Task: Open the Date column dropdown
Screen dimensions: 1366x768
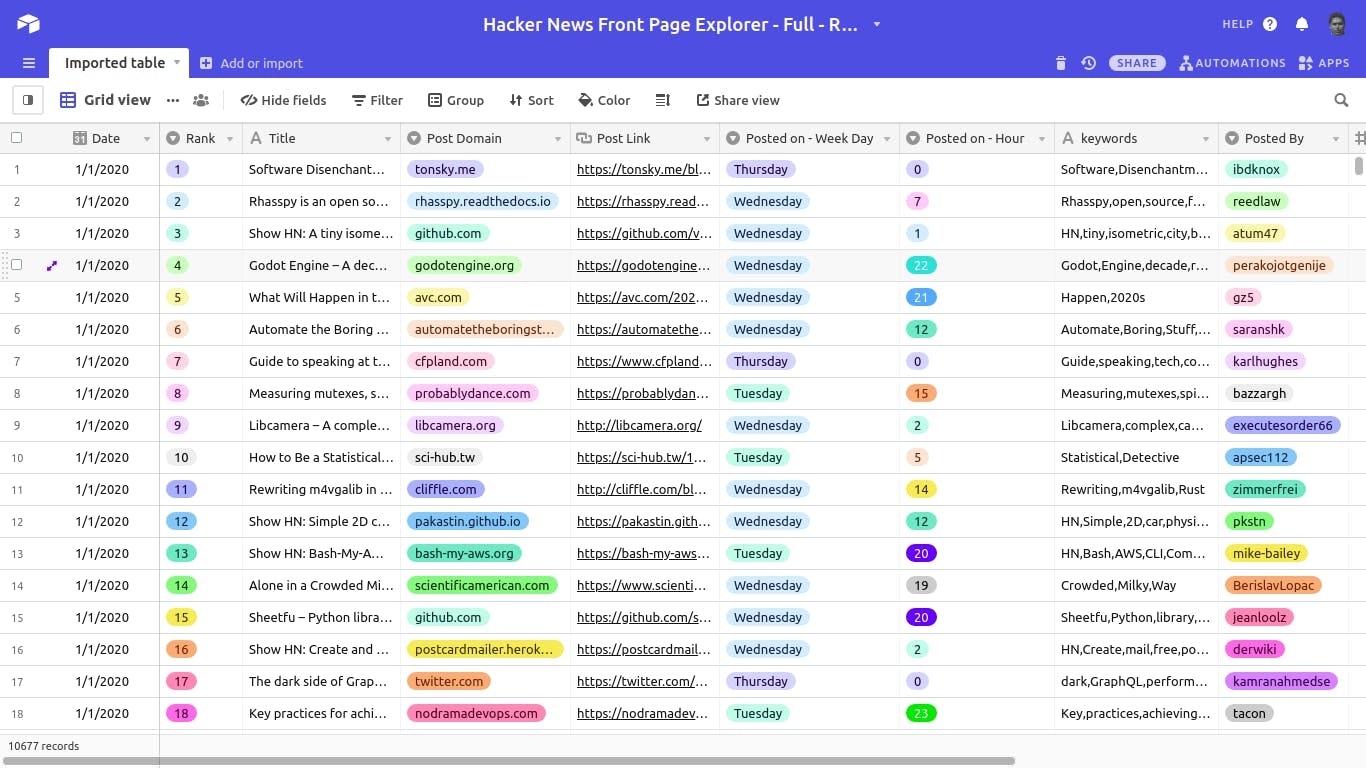Action: (x=146, y=138)
